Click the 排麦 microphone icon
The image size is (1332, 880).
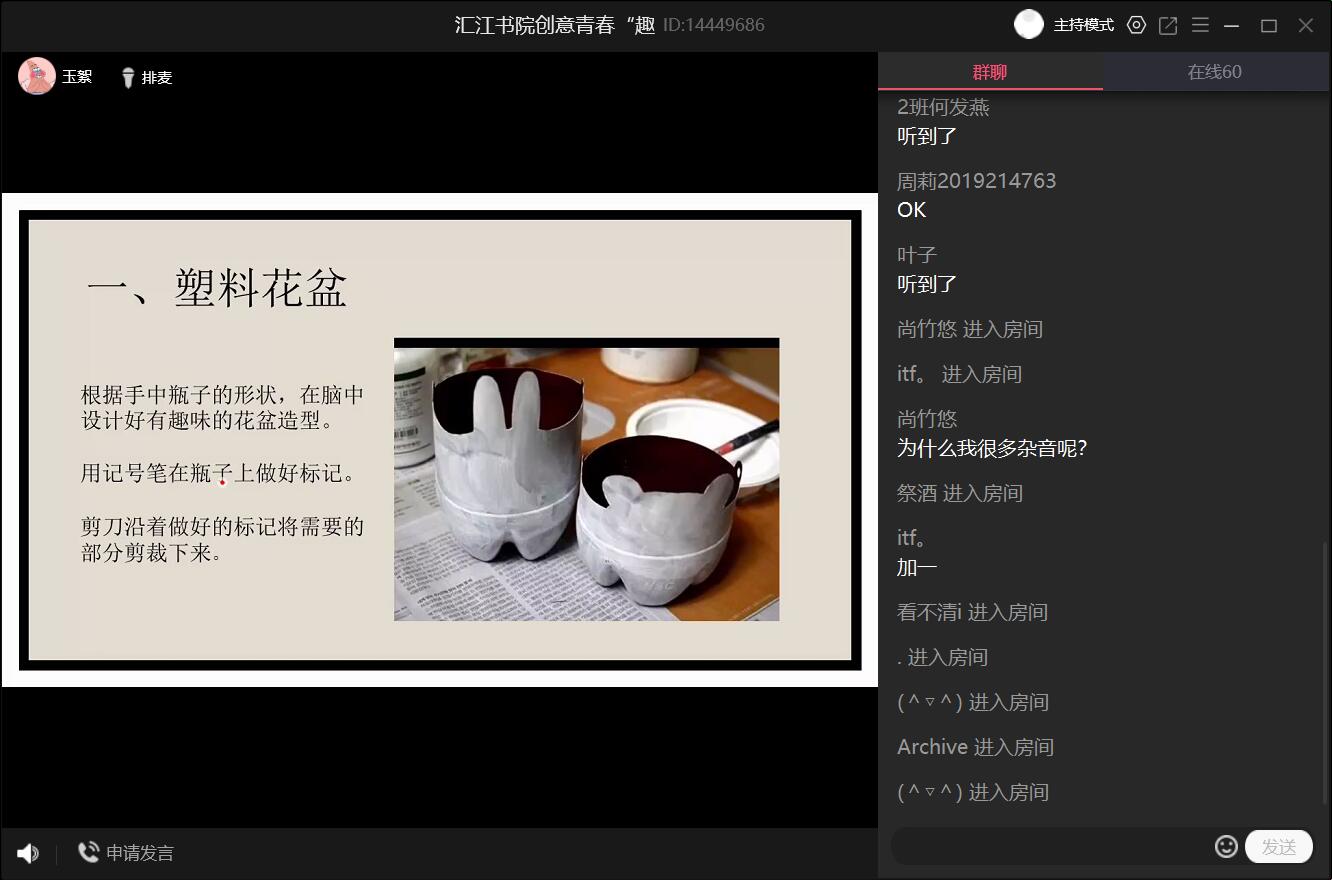click(128, 77)
